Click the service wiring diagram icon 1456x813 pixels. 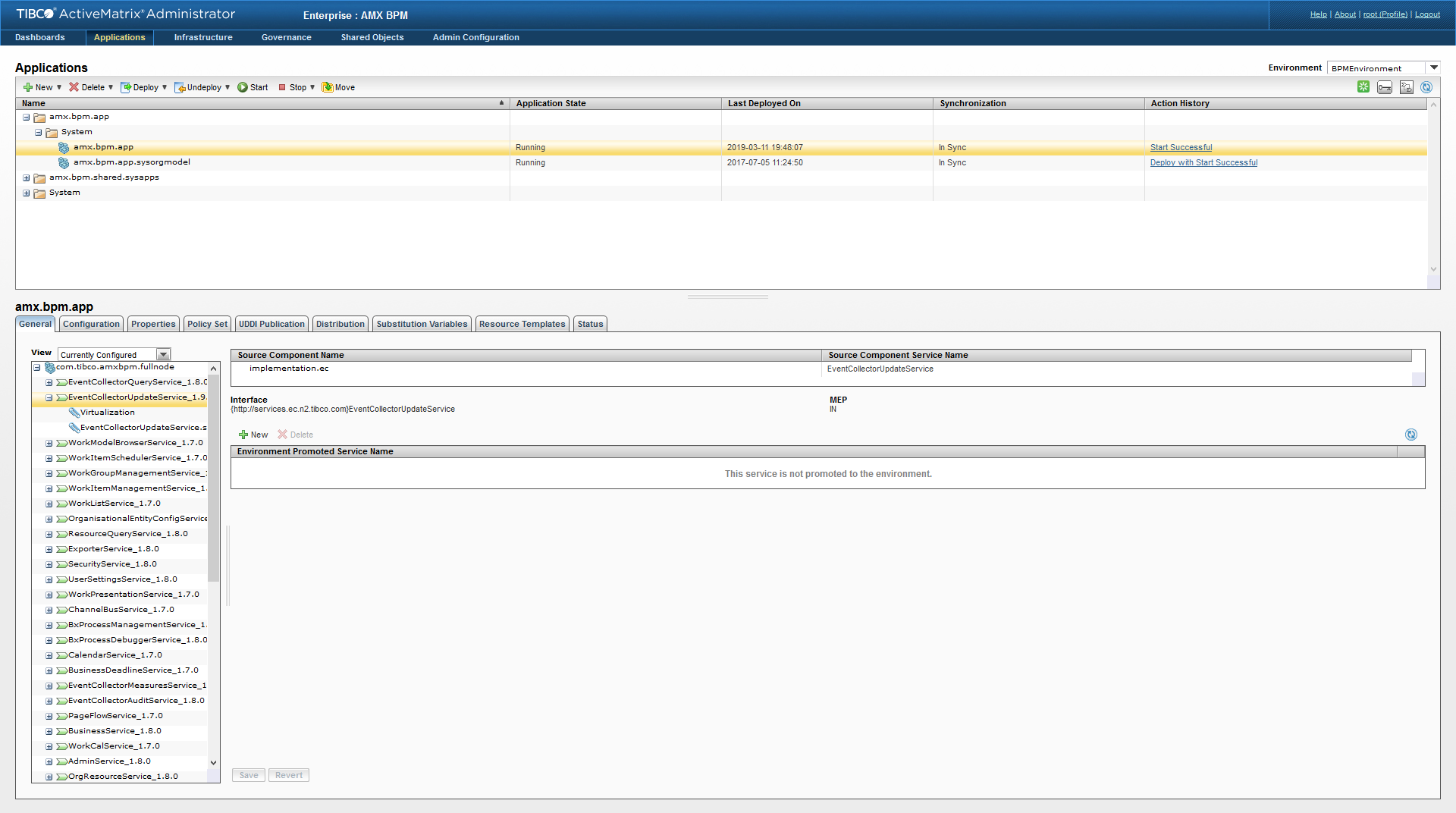pyautogui.click(x=1406, y=87)
